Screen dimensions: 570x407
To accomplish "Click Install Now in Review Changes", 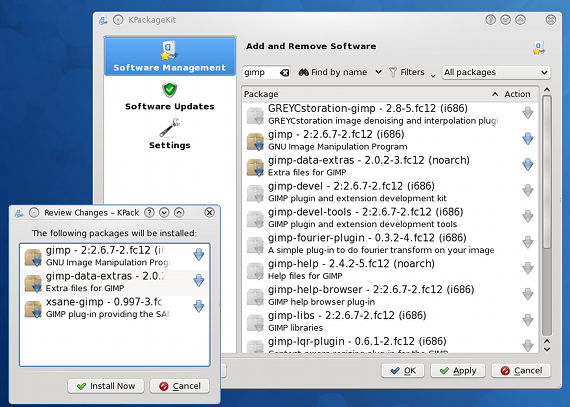I will coord(106,386).
